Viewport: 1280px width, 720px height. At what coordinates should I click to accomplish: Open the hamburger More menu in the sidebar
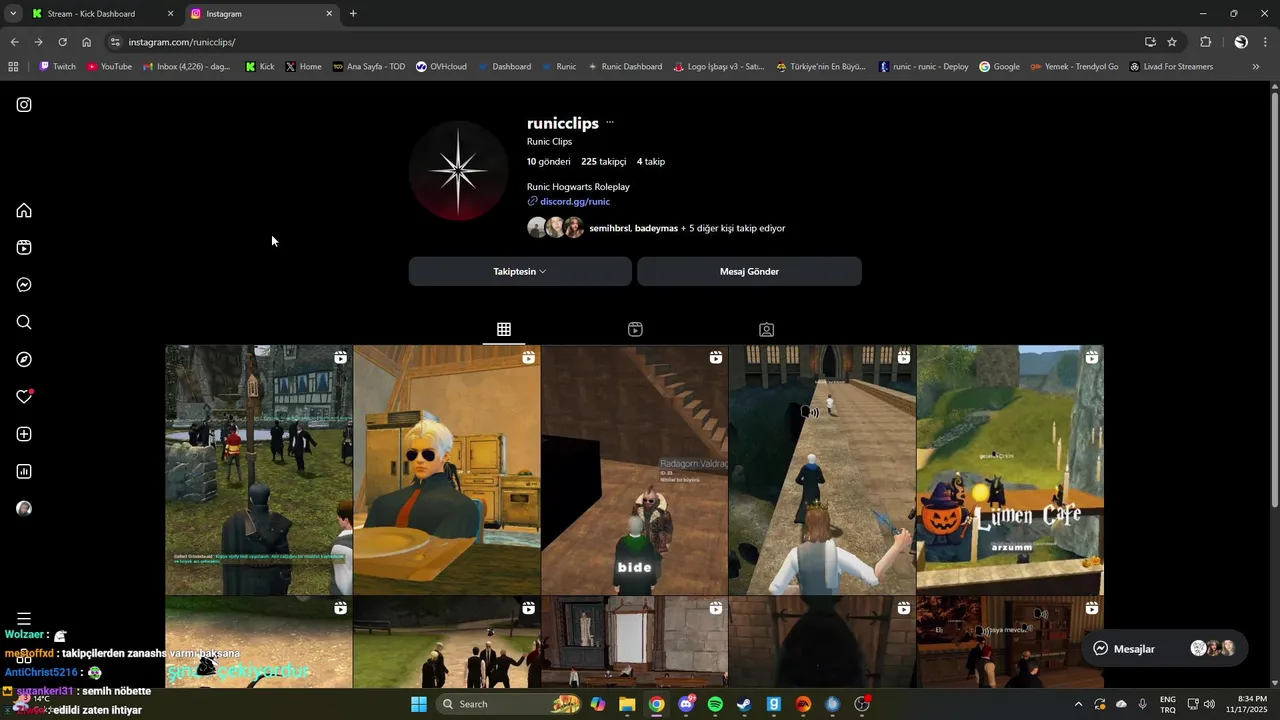24,619
